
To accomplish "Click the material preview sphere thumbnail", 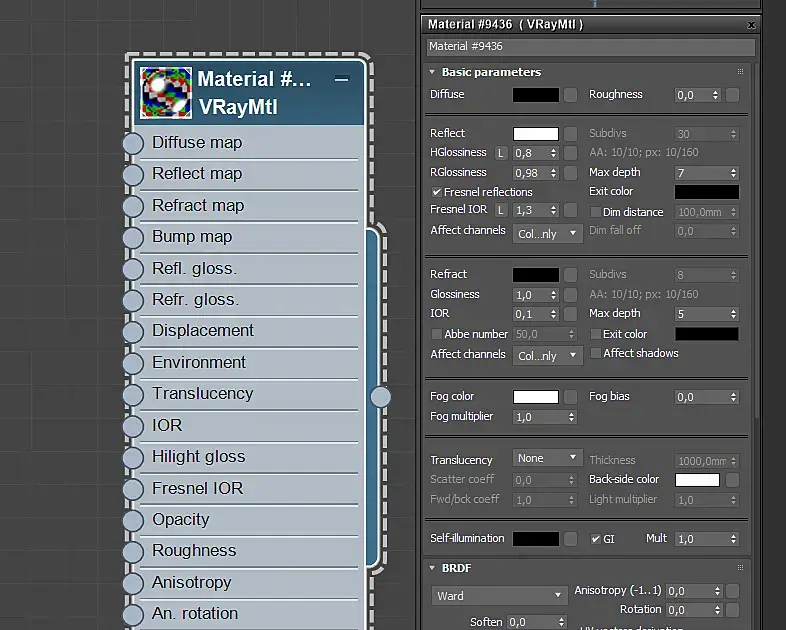I will tap(166, 93).
